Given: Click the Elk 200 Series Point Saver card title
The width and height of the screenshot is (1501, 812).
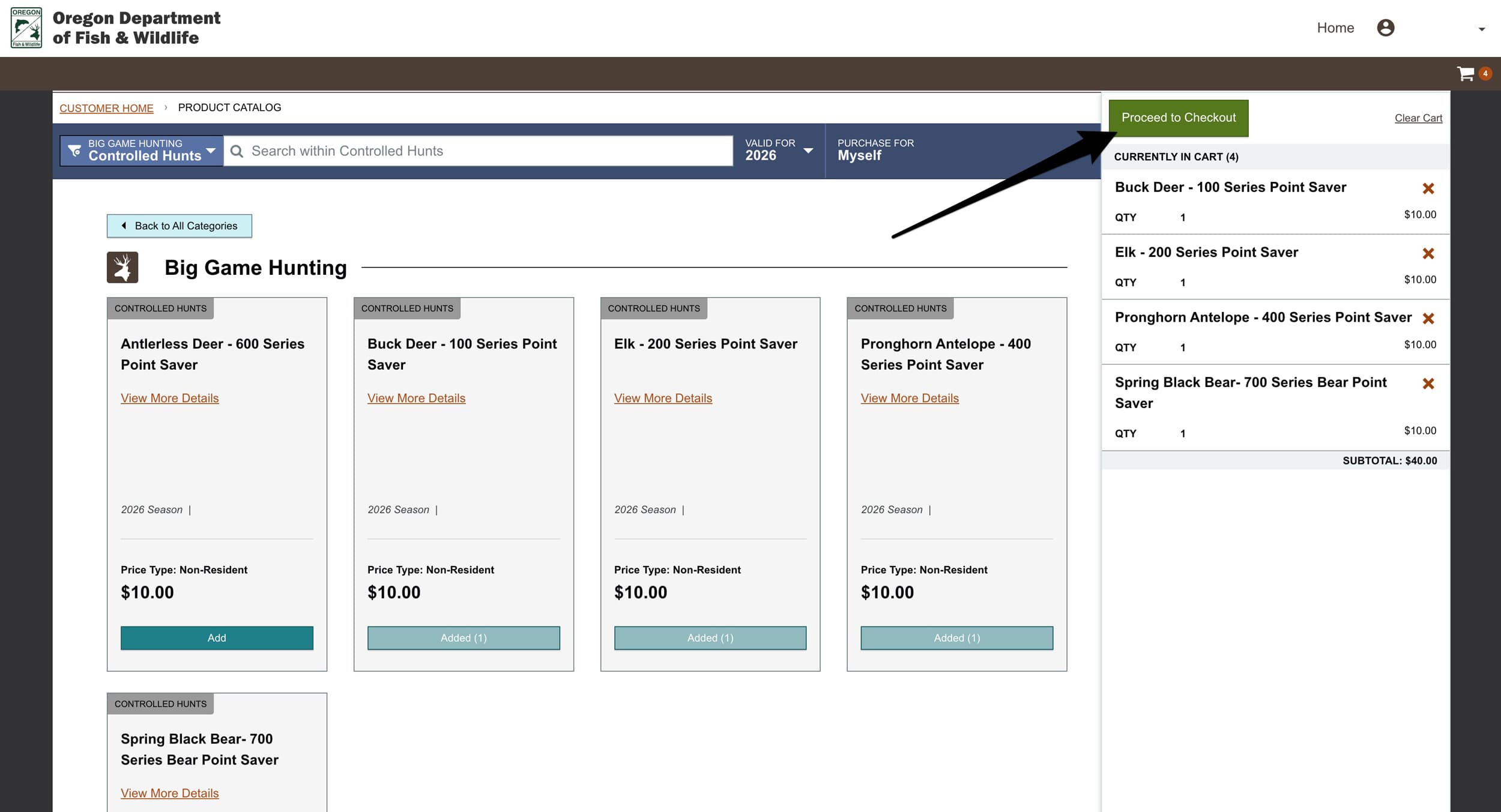Looking at the screenshot, I should pos(705,344).
